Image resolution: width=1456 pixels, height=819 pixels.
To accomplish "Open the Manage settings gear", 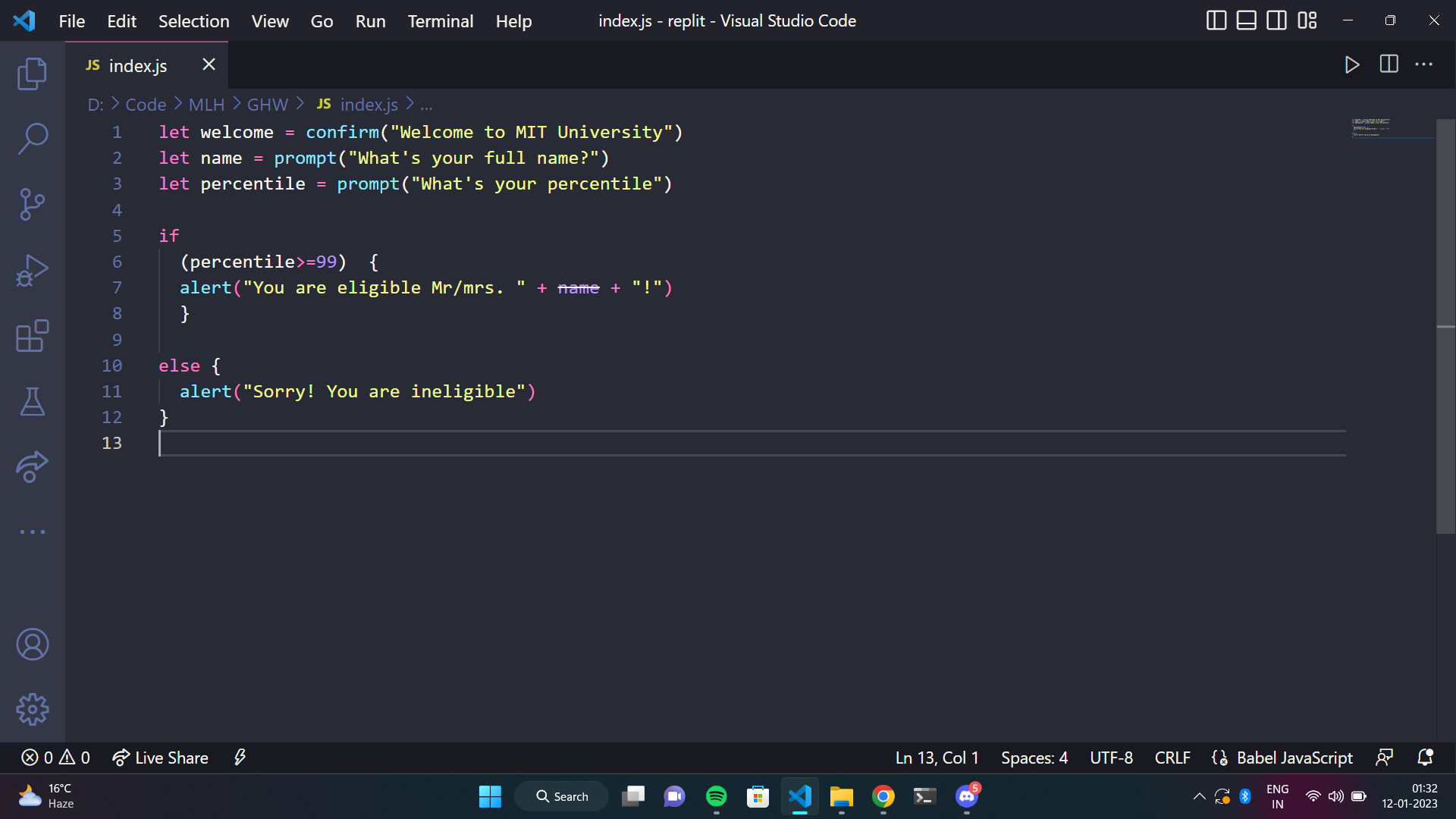I will coord(32,710).
